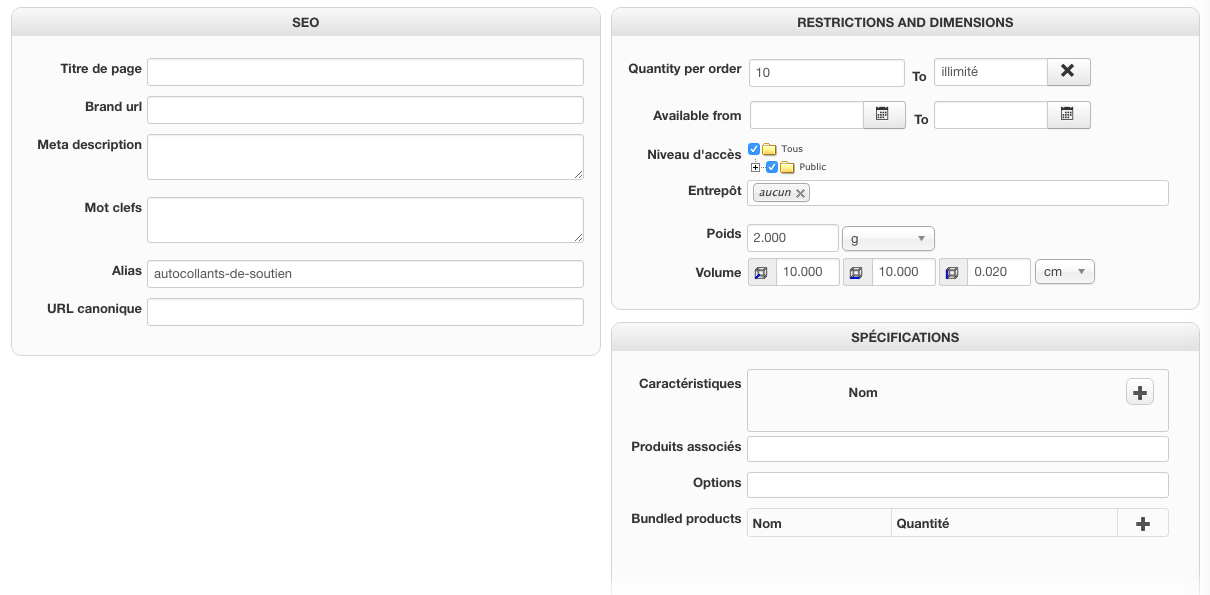Screen dimensions: 1210x595
Task: Clear the quantity per order maximum limit
Action: pos(1068,72)
